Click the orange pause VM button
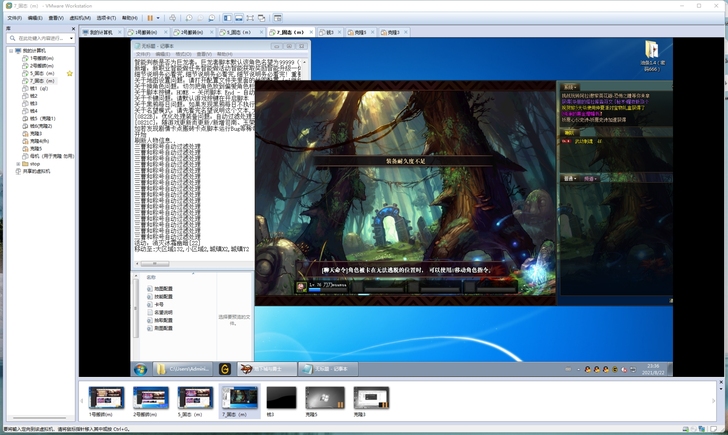 click(150, 18)
